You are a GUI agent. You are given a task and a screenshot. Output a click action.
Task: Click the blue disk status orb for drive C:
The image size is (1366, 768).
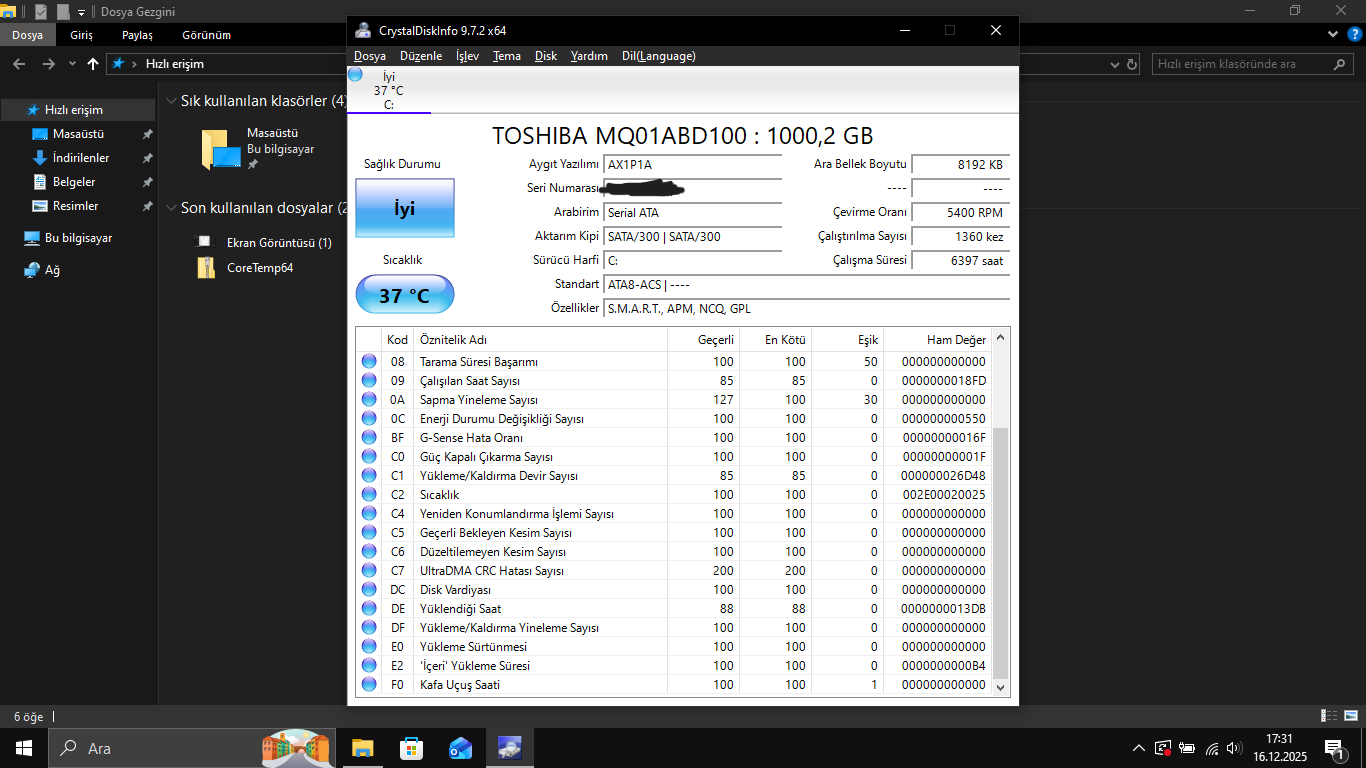[355, 75]
